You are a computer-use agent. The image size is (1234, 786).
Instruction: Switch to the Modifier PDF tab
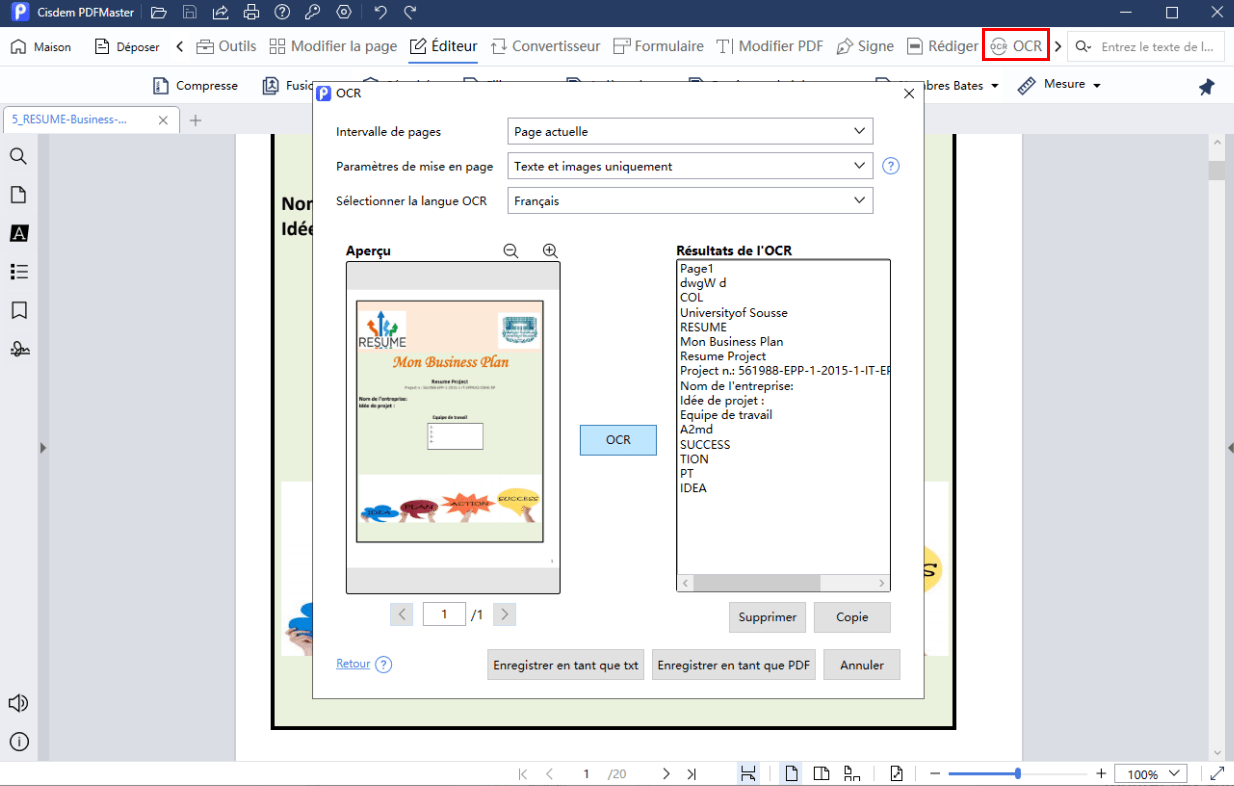(x=769, y=46)
